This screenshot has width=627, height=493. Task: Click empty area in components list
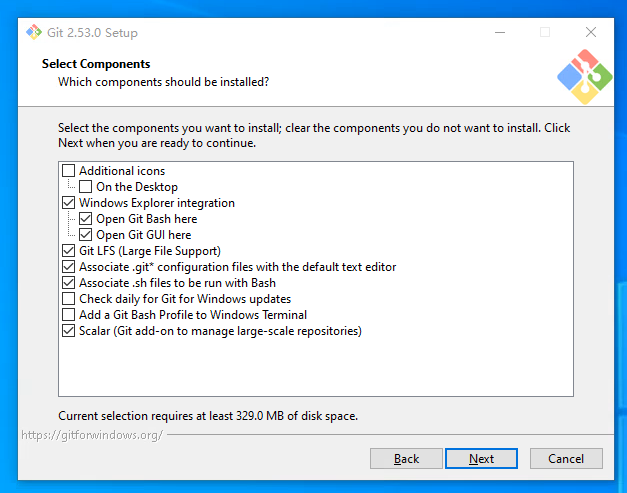click(315, 368)
